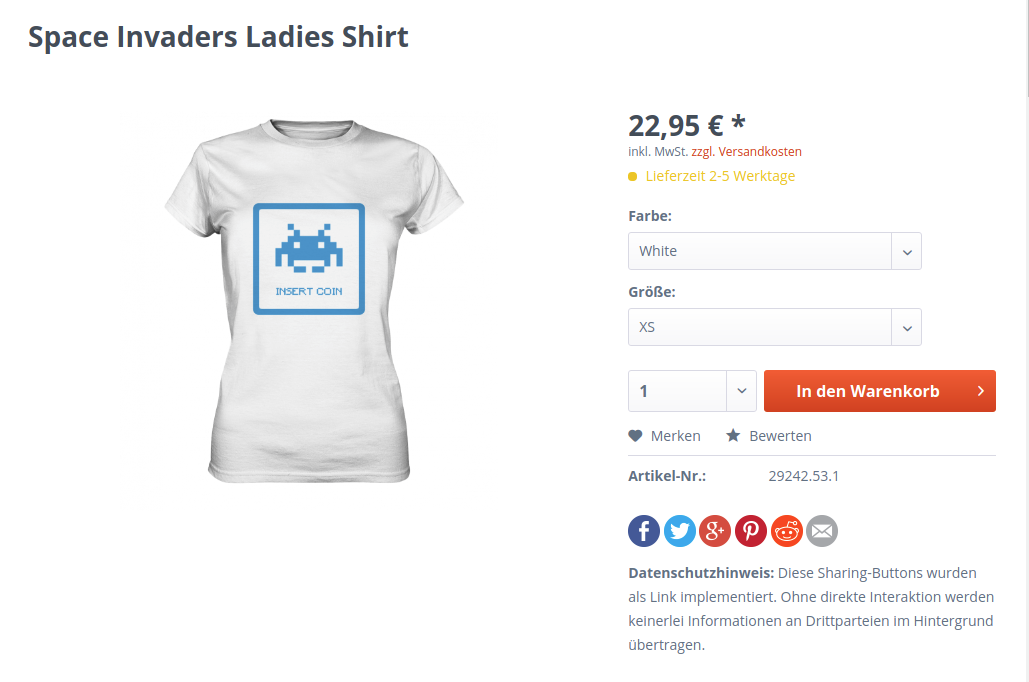Pin product with Pinterest icon

[x=751, y=530]
